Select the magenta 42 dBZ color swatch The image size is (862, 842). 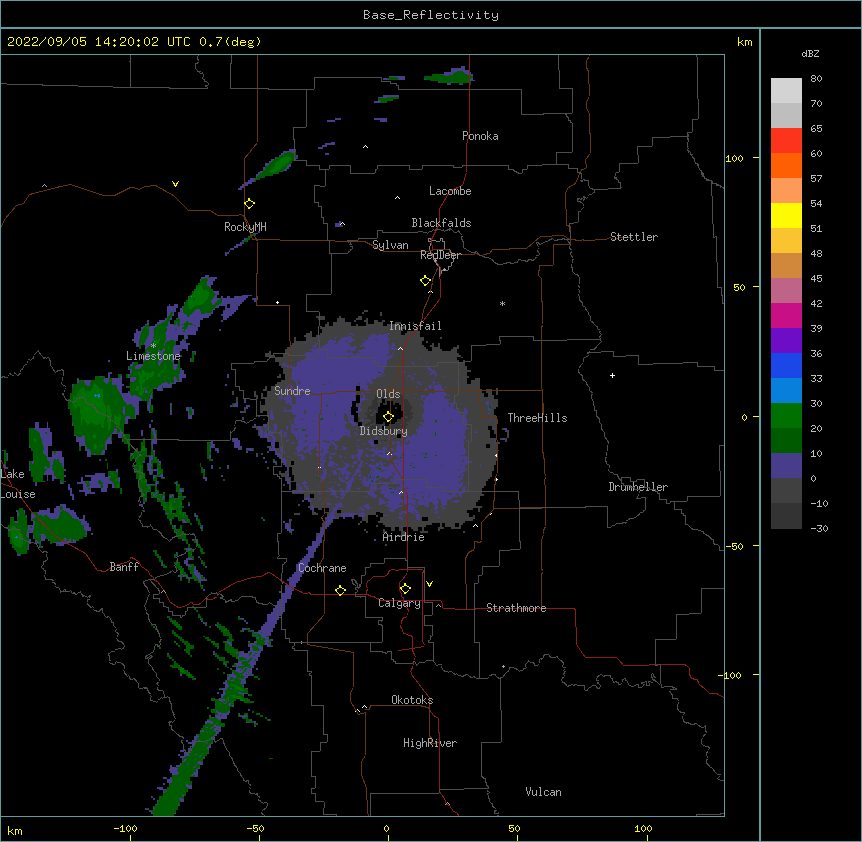pyautogui.click(x=786, y=316)
